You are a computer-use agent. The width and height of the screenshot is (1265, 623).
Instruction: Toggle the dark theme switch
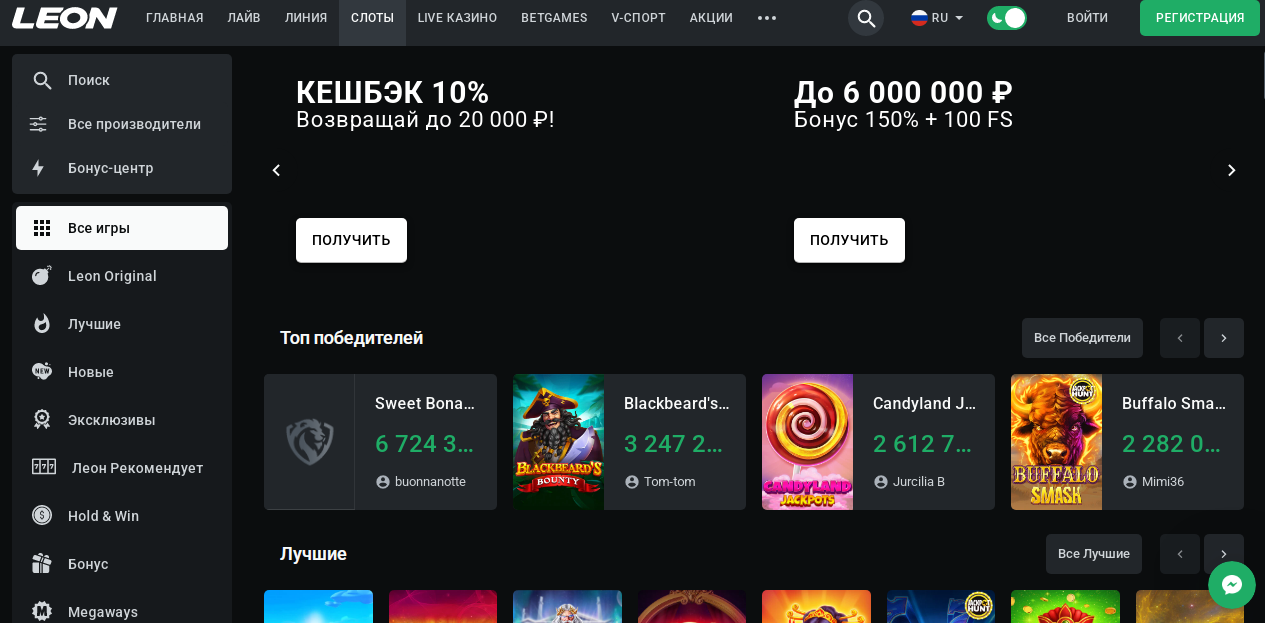tap(1006, 18)
